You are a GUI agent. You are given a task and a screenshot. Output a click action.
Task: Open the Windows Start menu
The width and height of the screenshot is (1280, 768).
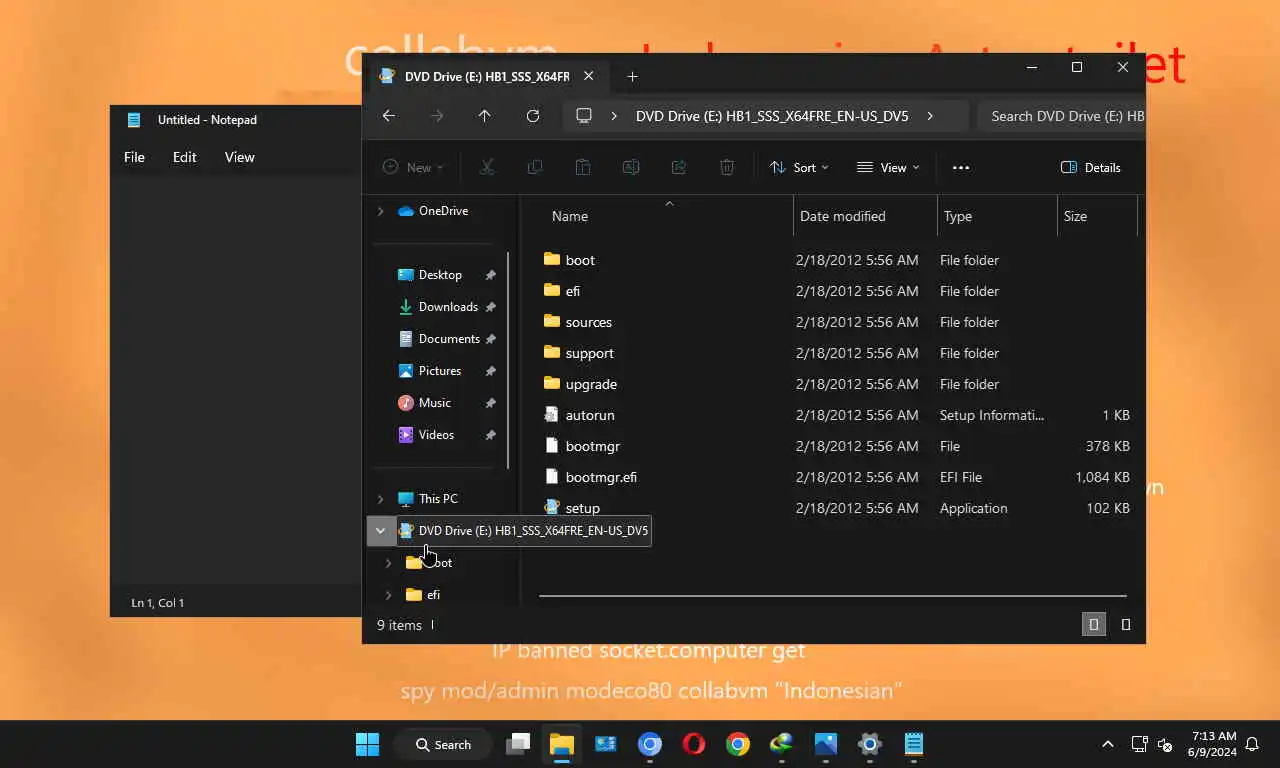click(x=367, y=744)
